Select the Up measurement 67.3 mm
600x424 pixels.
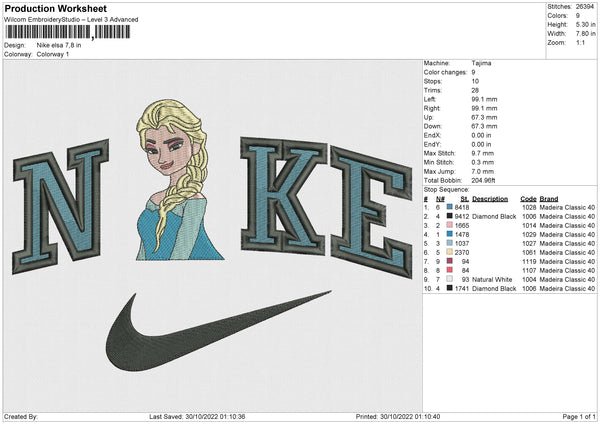pos(484,117)
